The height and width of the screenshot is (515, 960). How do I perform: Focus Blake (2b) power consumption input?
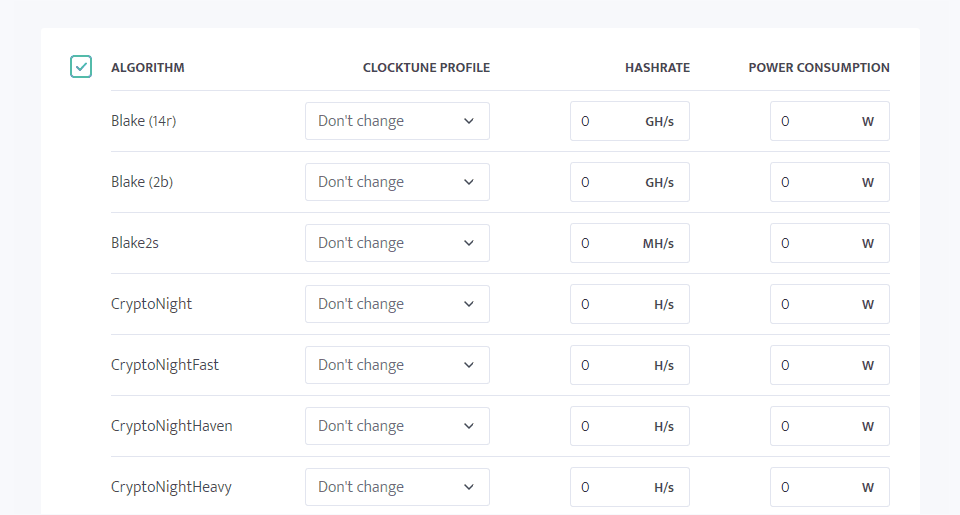click(815, 182)
